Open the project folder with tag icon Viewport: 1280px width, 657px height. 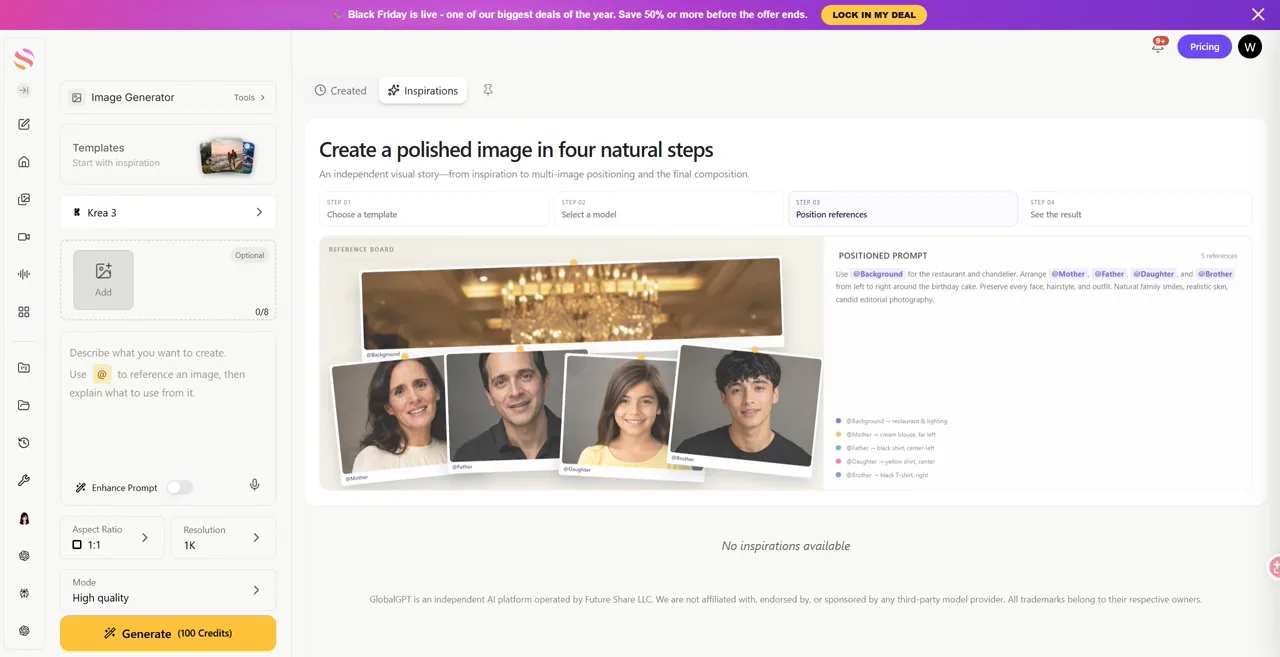coord(24,368)
